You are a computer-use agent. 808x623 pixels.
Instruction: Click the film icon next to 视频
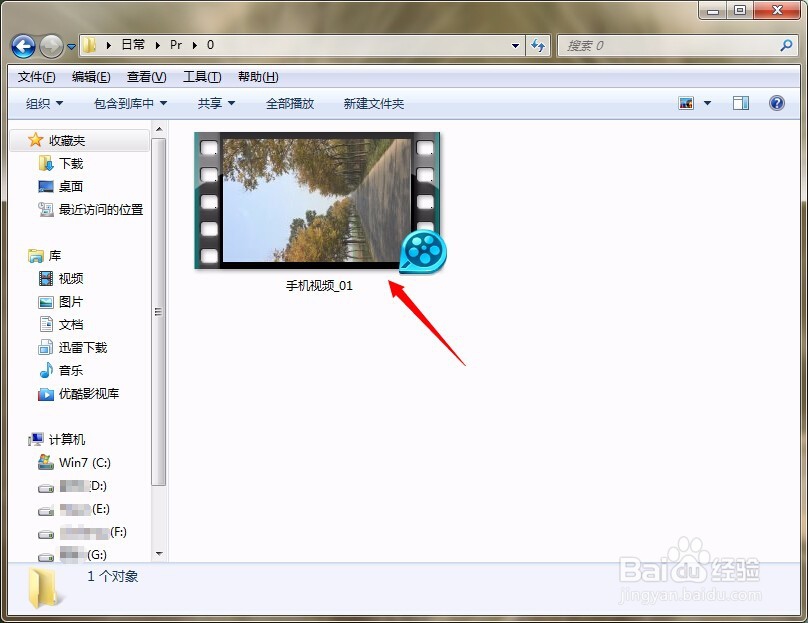(x=46, y=278)
